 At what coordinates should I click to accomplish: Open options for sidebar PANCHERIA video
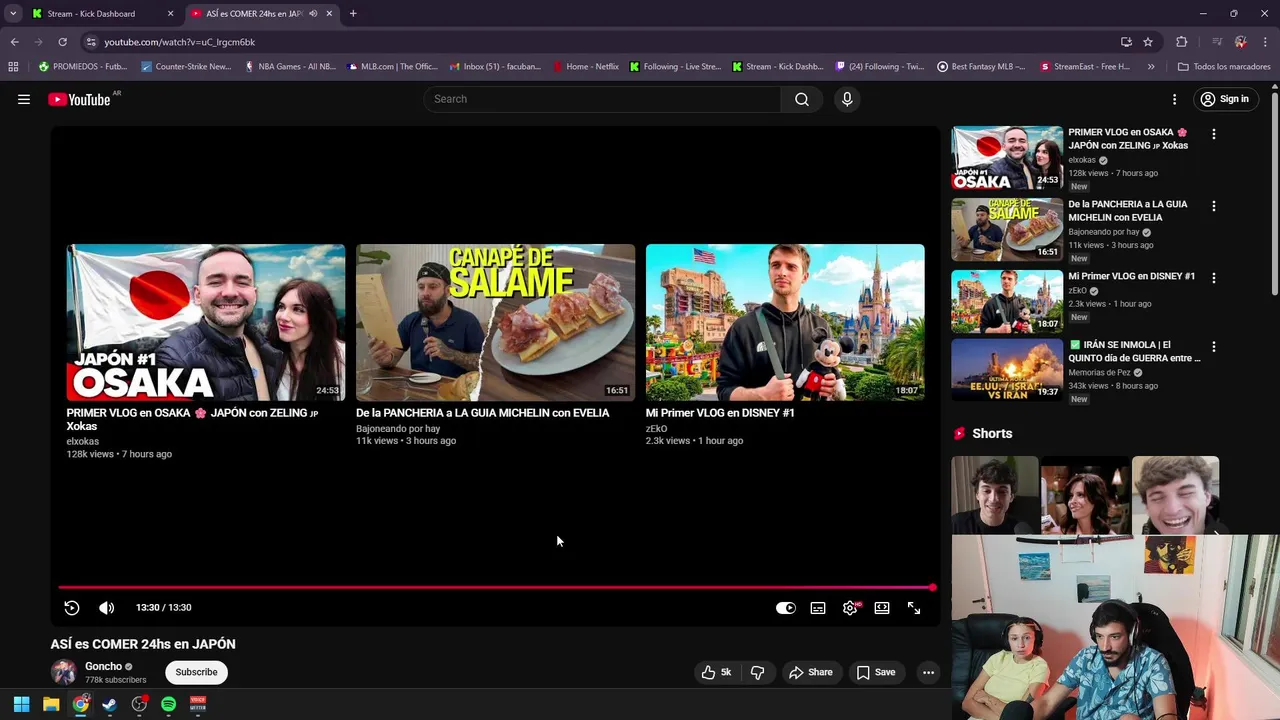(1214, 206)
